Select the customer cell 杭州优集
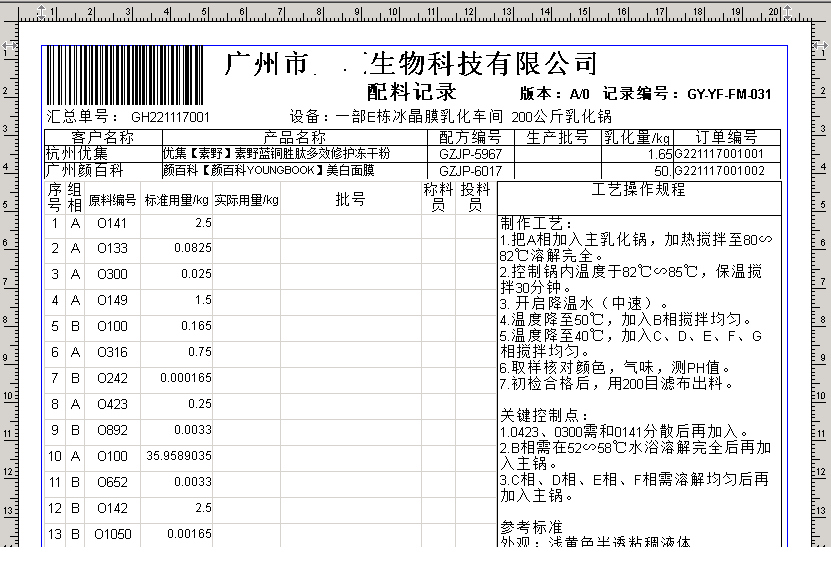This screenshot has height=576, width=831. [72, 154]
